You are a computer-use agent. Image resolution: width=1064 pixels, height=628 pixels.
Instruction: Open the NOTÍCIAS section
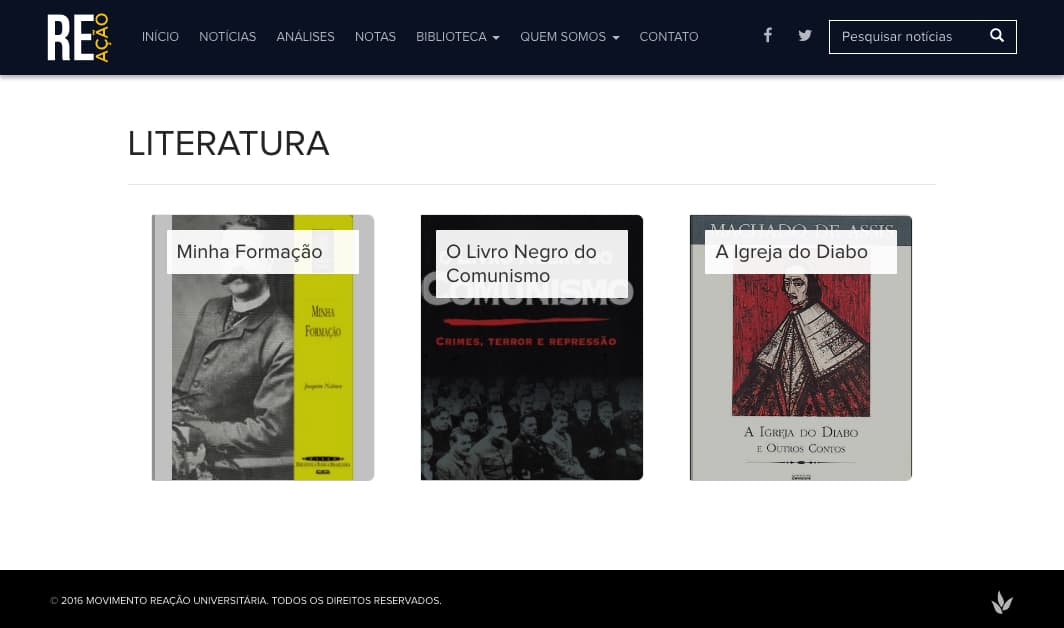tap(227, 37)
